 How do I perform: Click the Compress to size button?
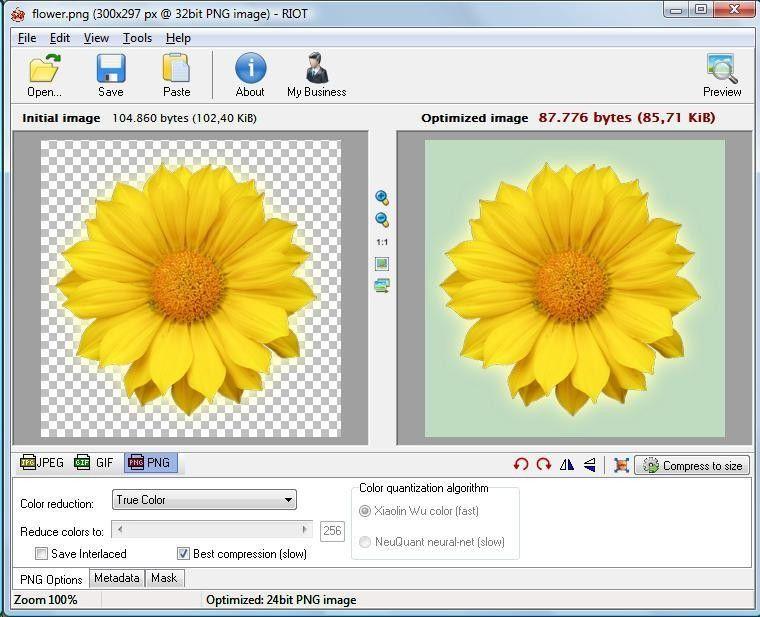pos(693,465)
